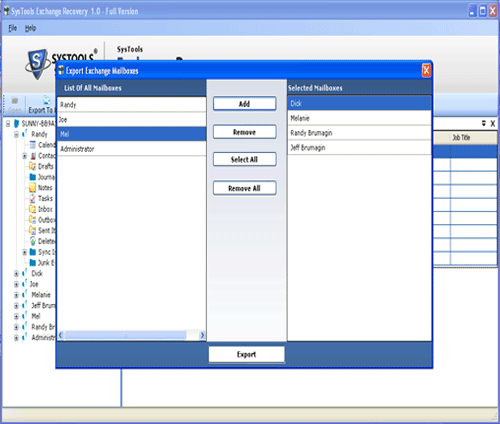Select Dick mailbox in the tree

[x=37, y=273]
